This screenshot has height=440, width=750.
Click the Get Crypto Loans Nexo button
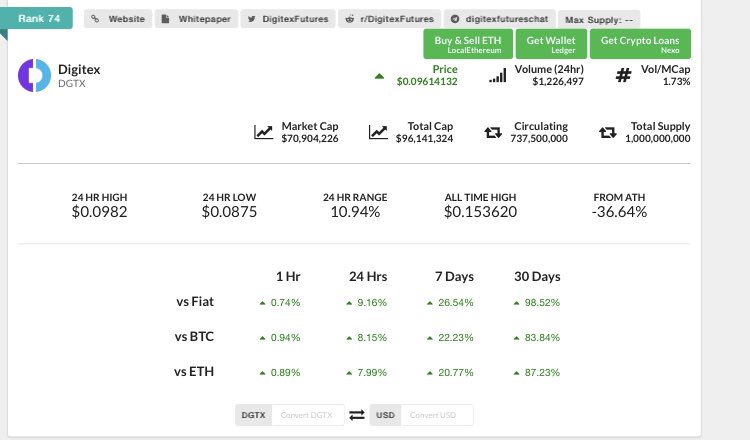(640, 44)
